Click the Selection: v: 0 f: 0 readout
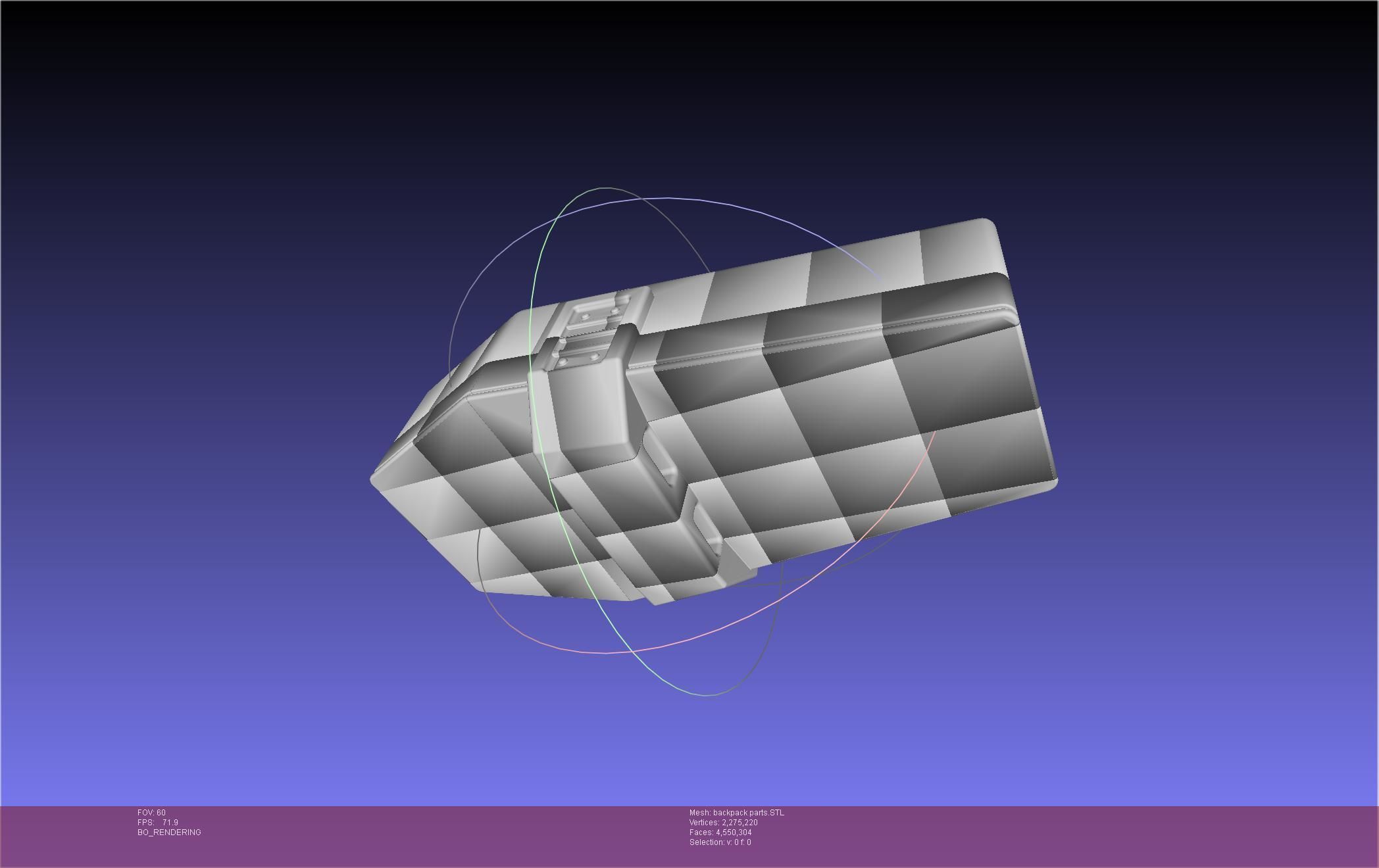Screen dimensions: 1379x868 [720, 842]
